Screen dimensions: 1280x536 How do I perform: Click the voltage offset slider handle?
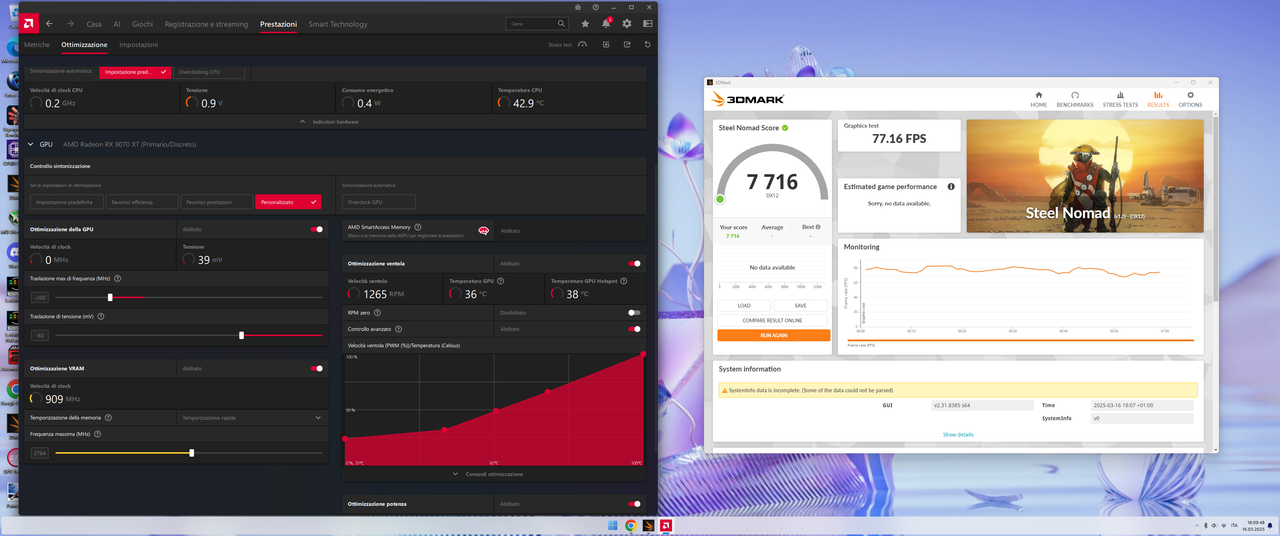241,335
